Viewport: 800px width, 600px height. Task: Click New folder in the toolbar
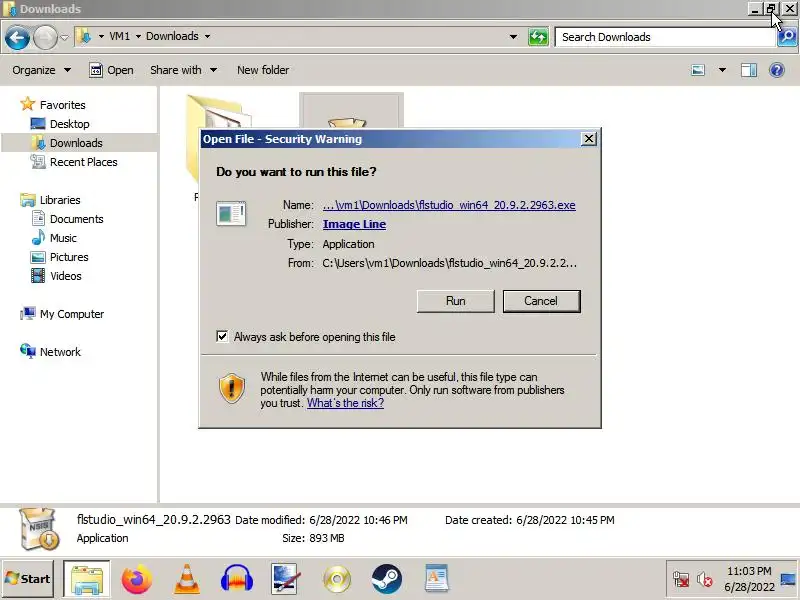[x=263, y=70]
